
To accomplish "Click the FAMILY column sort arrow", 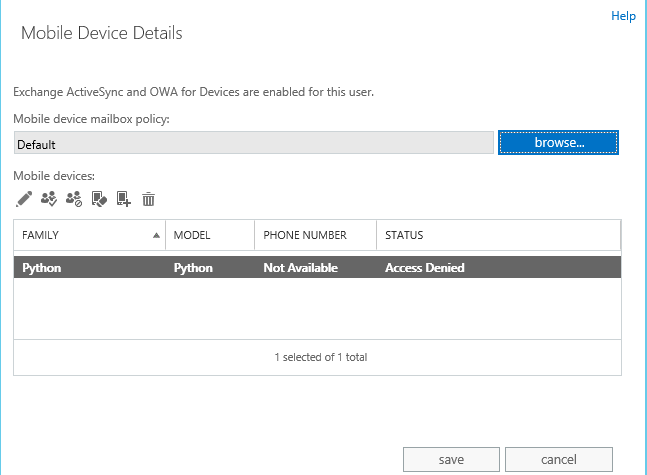I will pyautogui.click(x=156, y=236).
